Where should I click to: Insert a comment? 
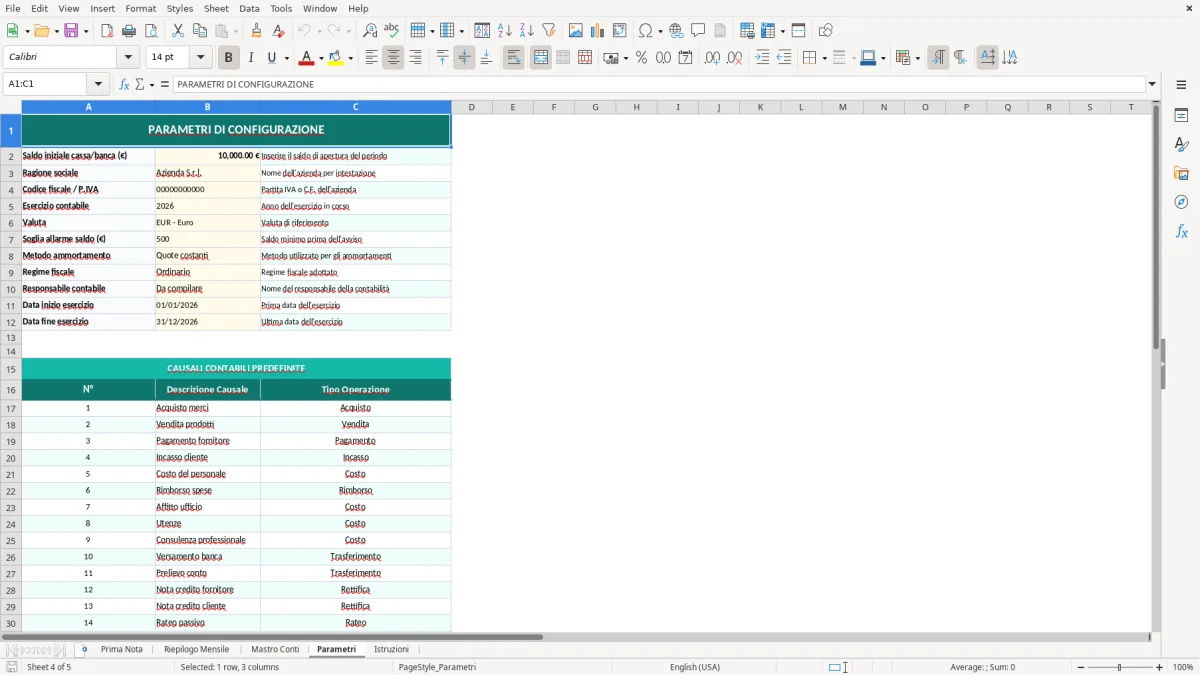click(x=698, y=31)
